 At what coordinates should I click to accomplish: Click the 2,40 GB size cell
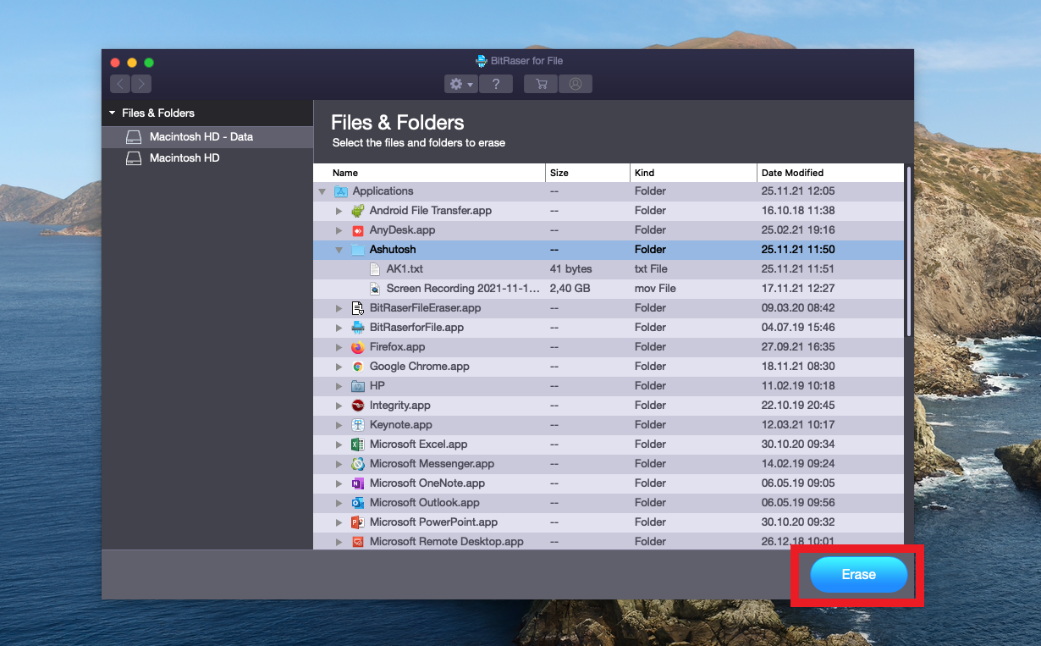pos(570,289)
